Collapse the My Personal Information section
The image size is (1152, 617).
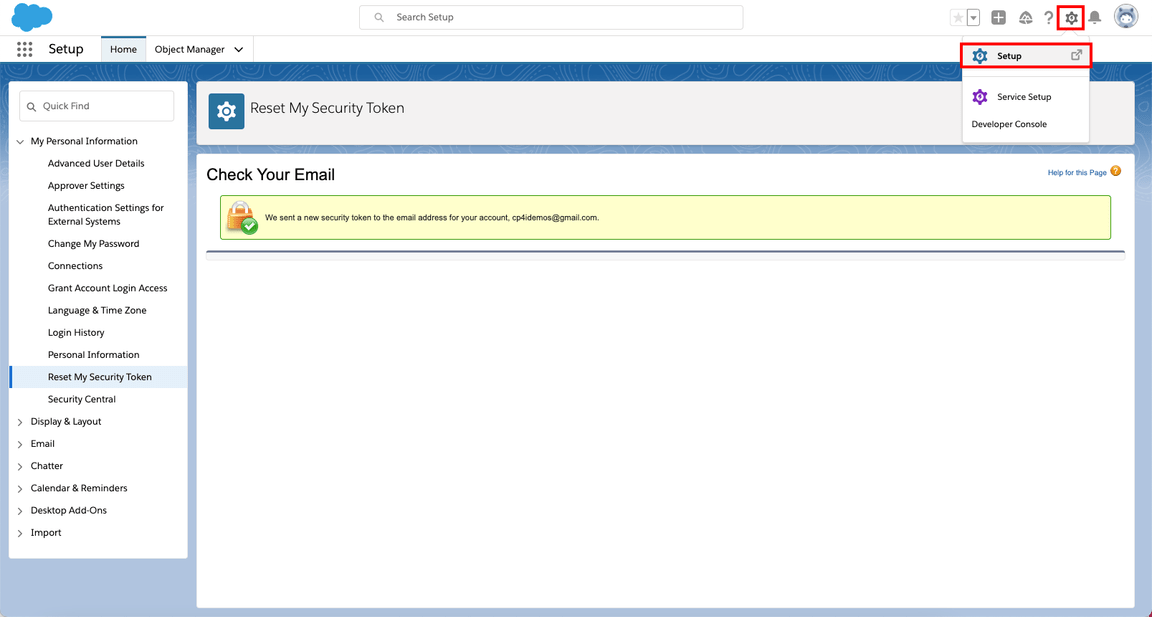coord(21,142)
